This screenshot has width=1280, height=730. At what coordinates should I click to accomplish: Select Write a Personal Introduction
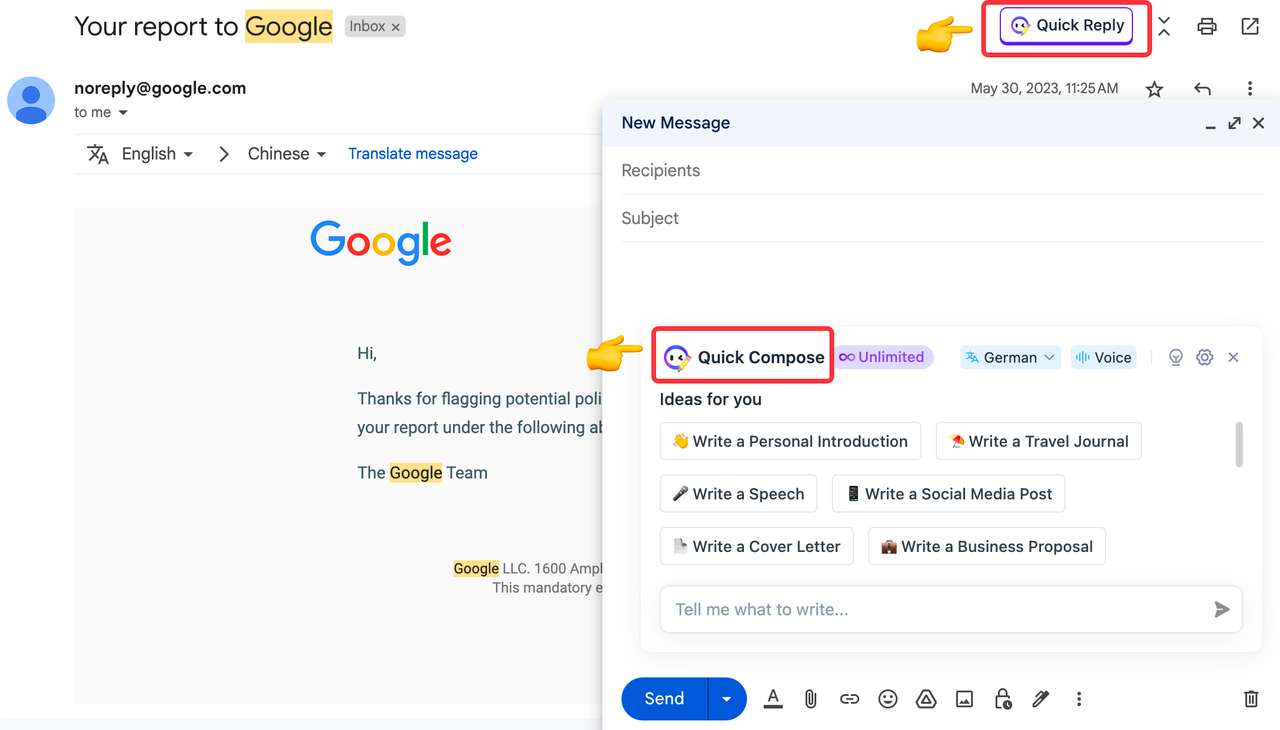tap(790, 441)
